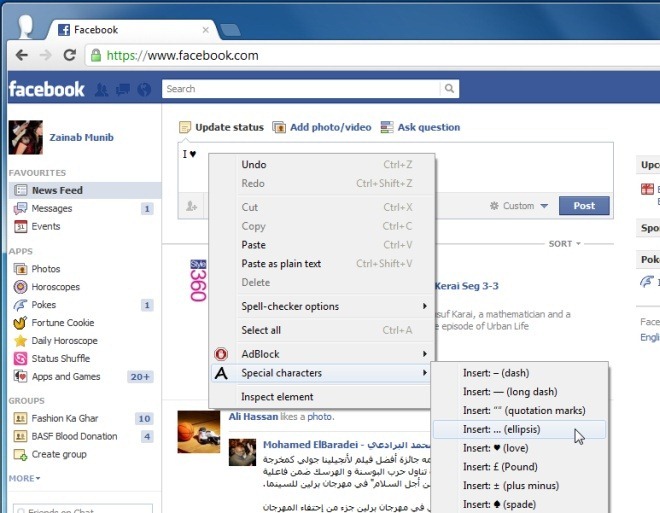Close the Facebook browser tab

coord(205,30)
